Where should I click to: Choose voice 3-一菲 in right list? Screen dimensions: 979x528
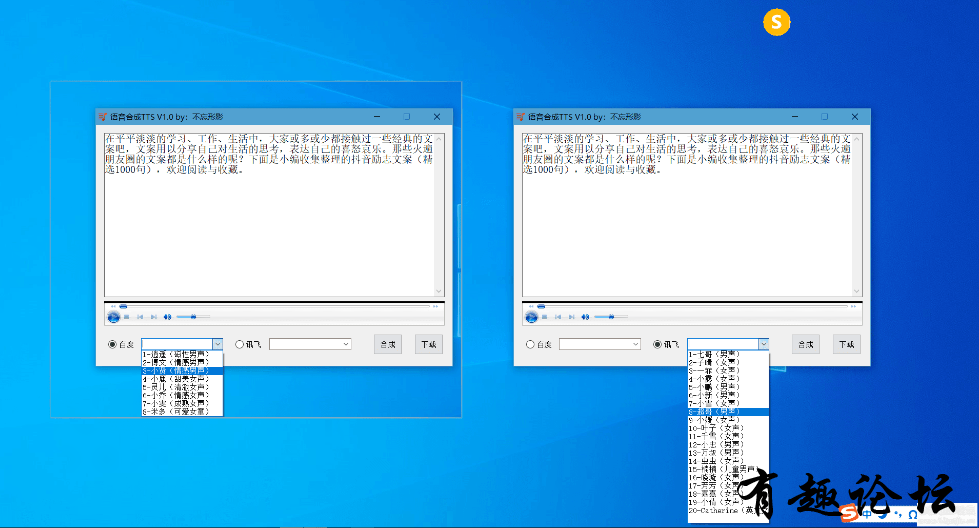pos(728,371)
